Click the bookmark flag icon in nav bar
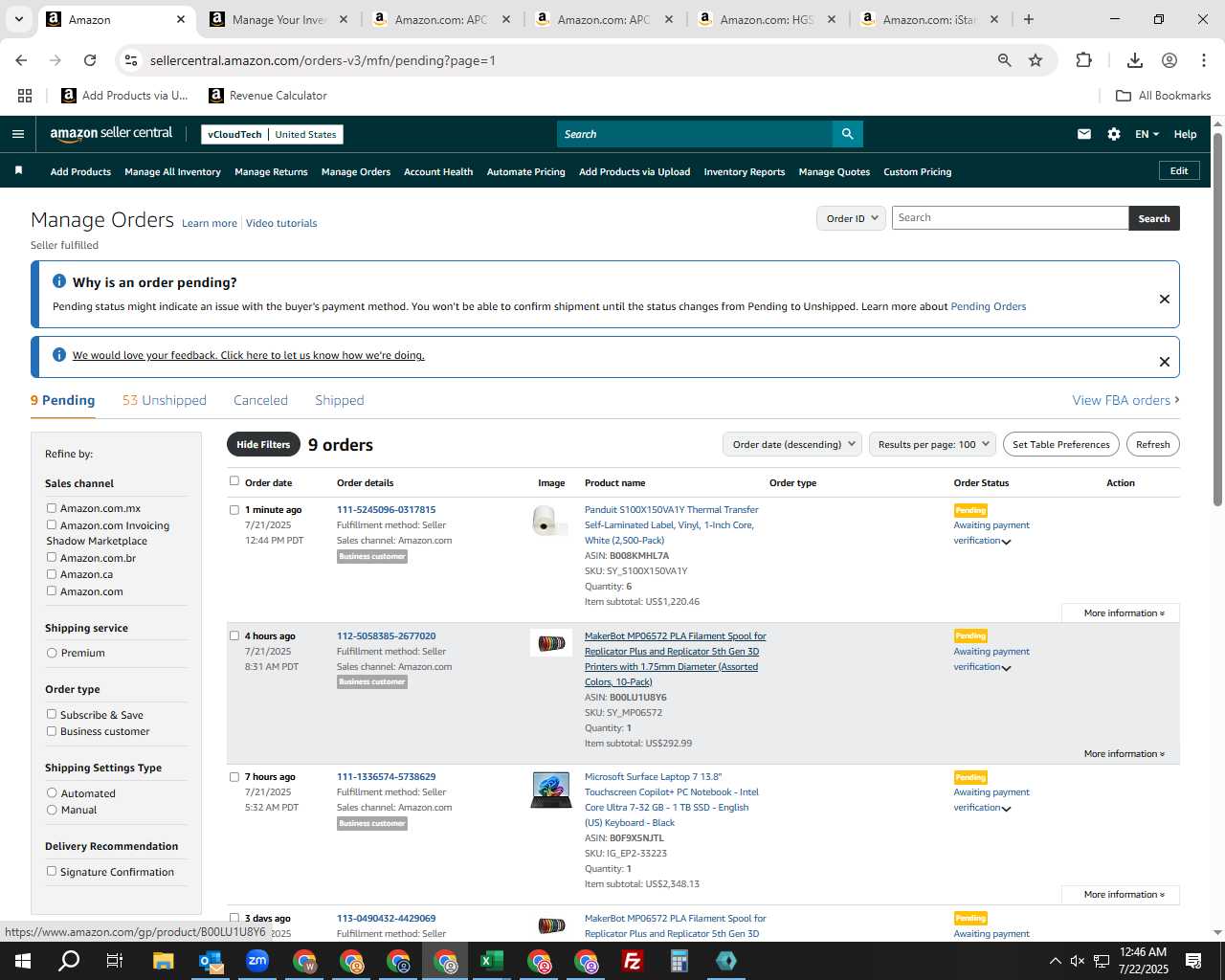Screen dimensions: 1225x980 [x=18, y=170]
